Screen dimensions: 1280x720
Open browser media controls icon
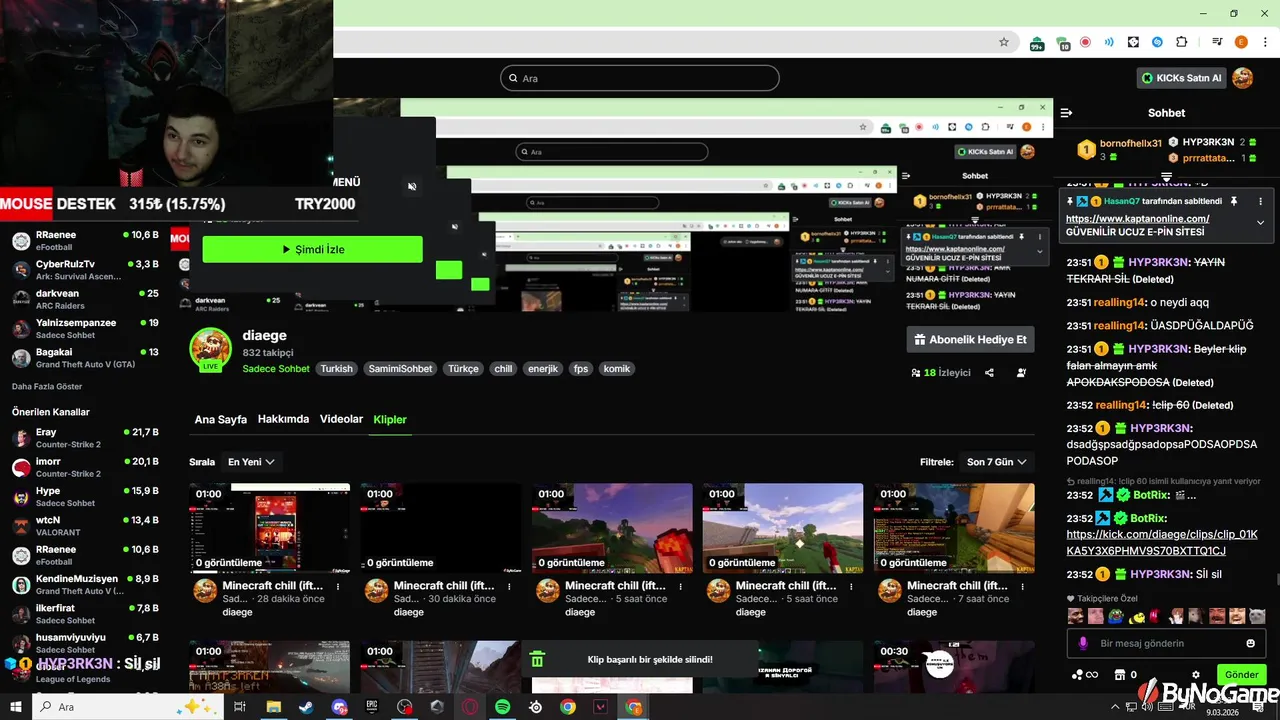[x=1217, y=42]
